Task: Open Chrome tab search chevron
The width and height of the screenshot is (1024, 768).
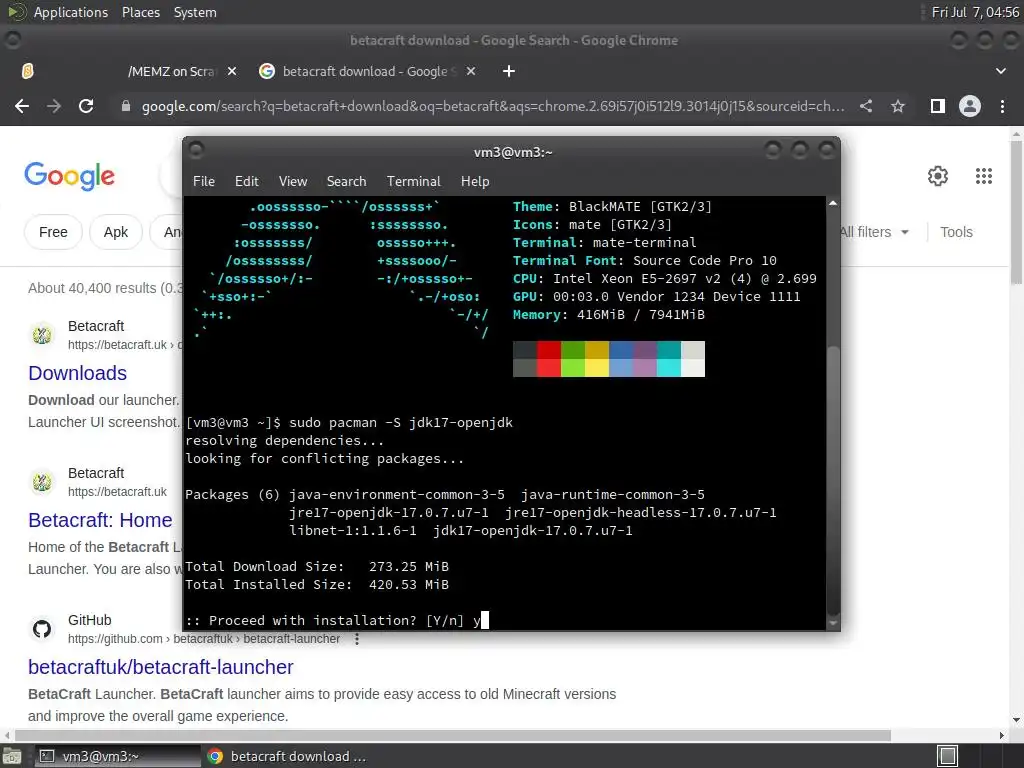Action: pos(1000,71)
